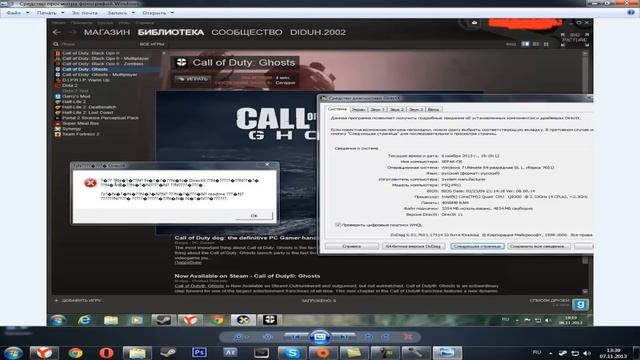640x360 pixels.
Task: Open the Подробнее link under the news
Action: pos(188,263)
